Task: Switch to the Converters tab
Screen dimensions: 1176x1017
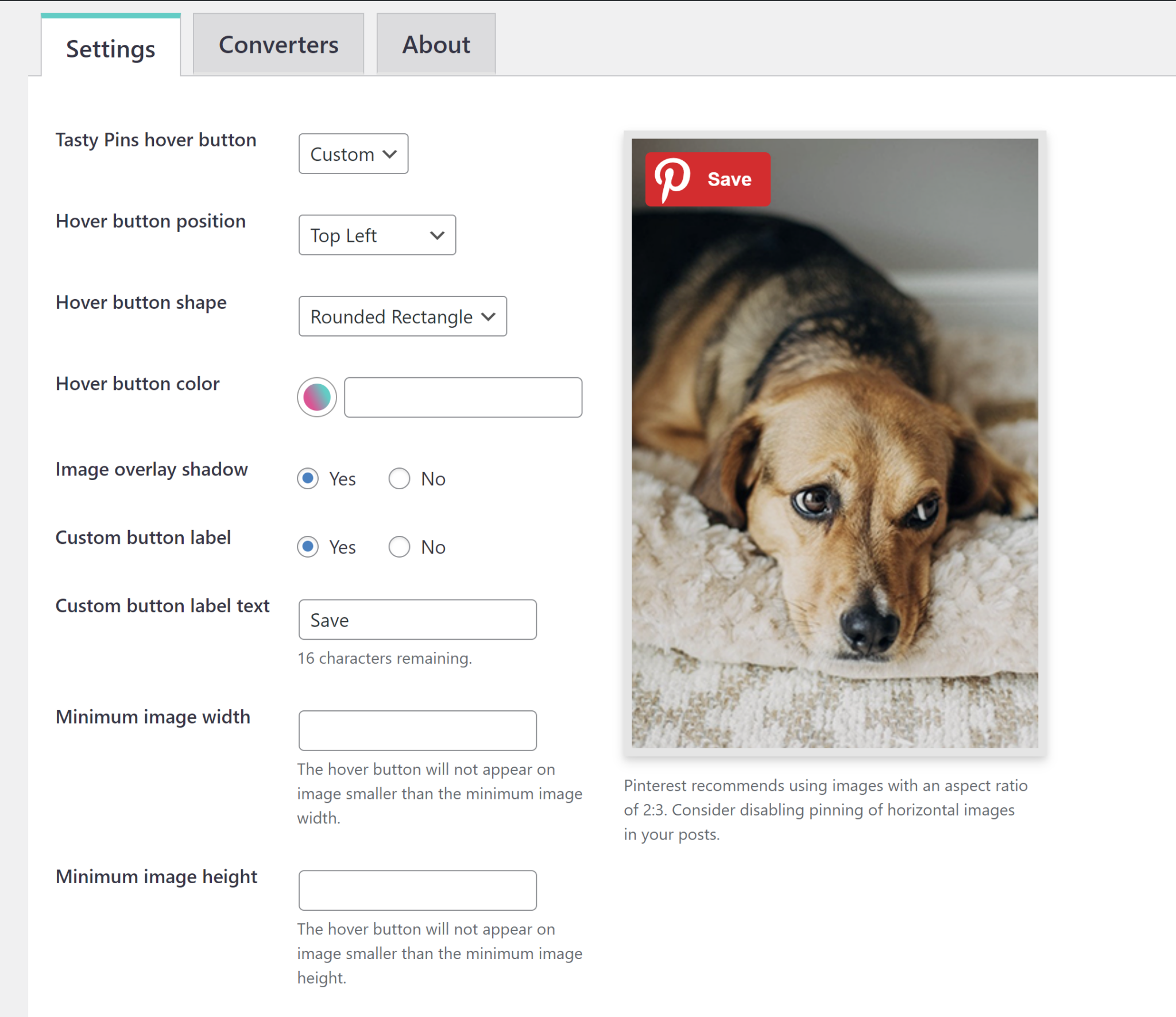Action: (278, 44)
